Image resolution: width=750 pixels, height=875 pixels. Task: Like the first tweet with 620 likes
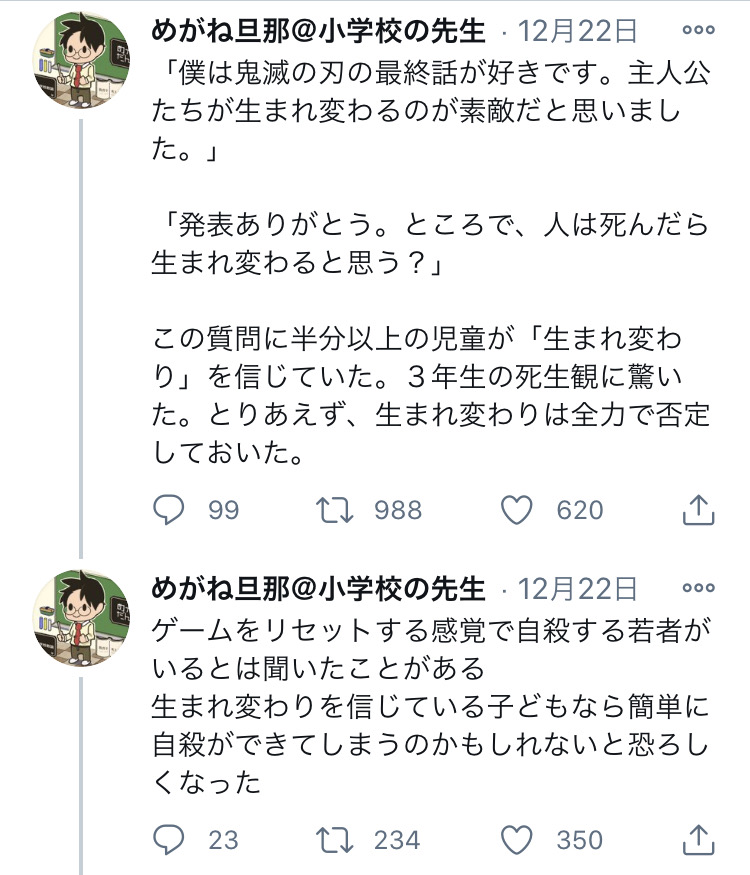pyautogui.click(x=516, y=510)
